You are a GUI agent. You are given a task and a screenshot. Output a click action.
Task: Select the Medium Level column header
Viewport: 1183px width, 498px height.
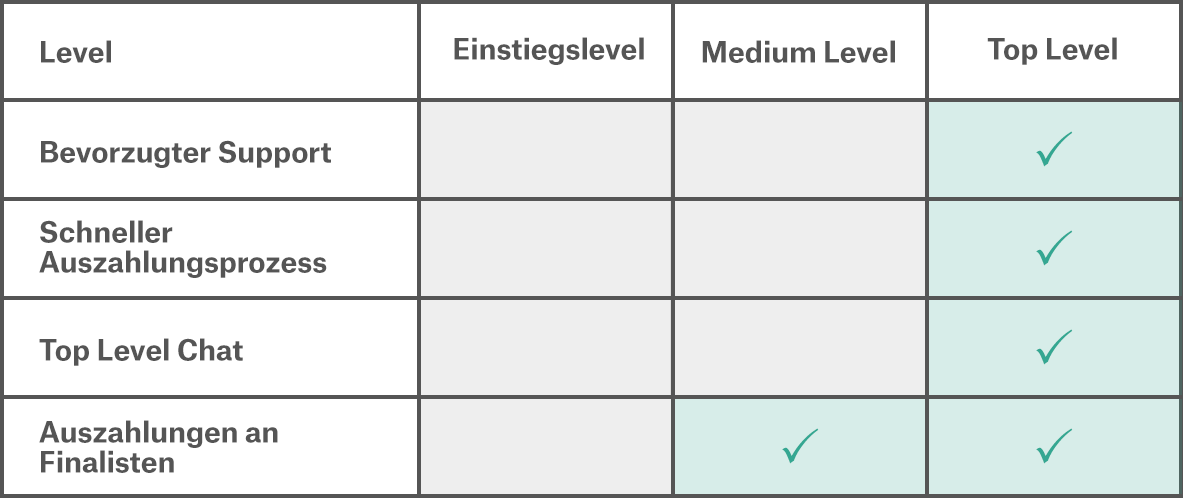pyautogui.click(x=799, y=52)
